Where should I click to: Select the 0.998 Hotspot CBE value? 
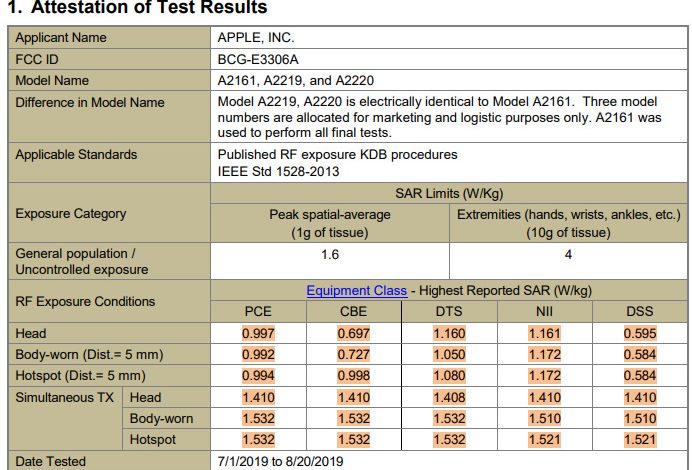pos(353,375)
